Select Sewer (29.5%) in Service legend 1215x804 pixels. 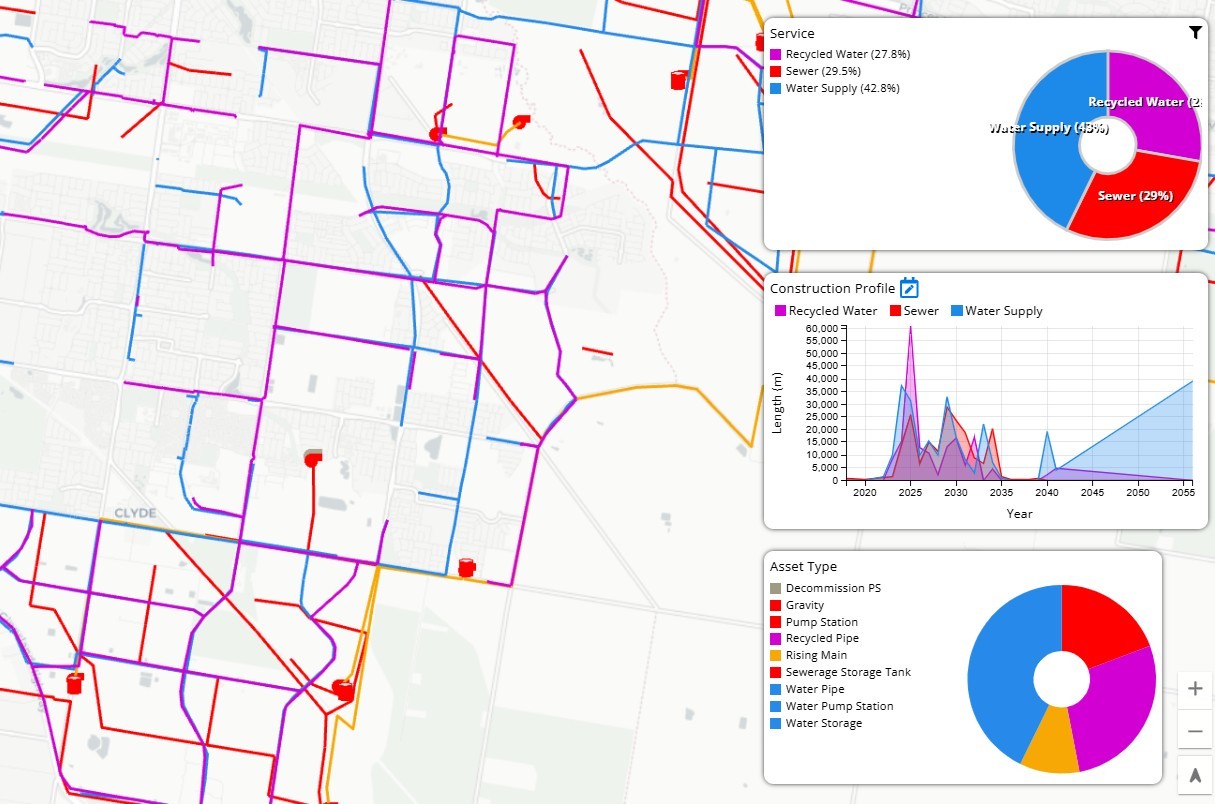point(822,71)
